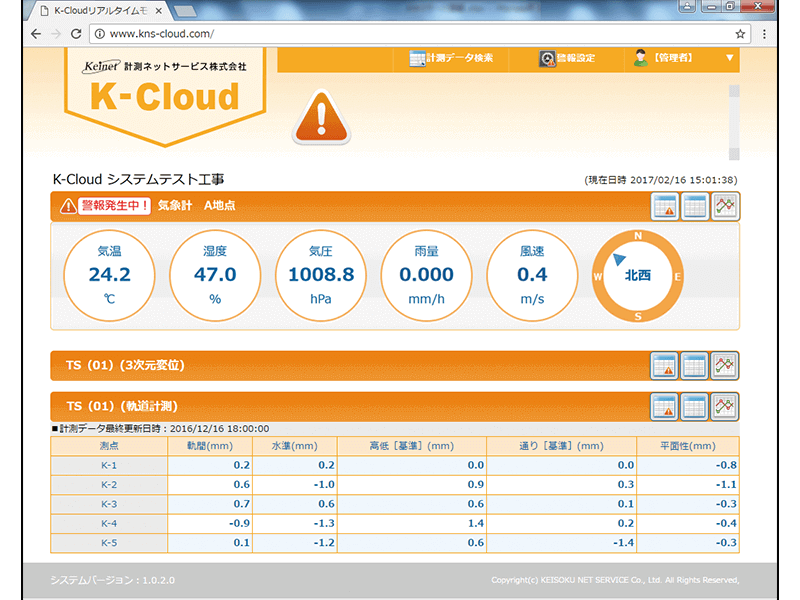This screenshot has width=800, height=600.
Task: Open graph icon for TS (01) 軌道計測
Action: (x=724, y=407)
